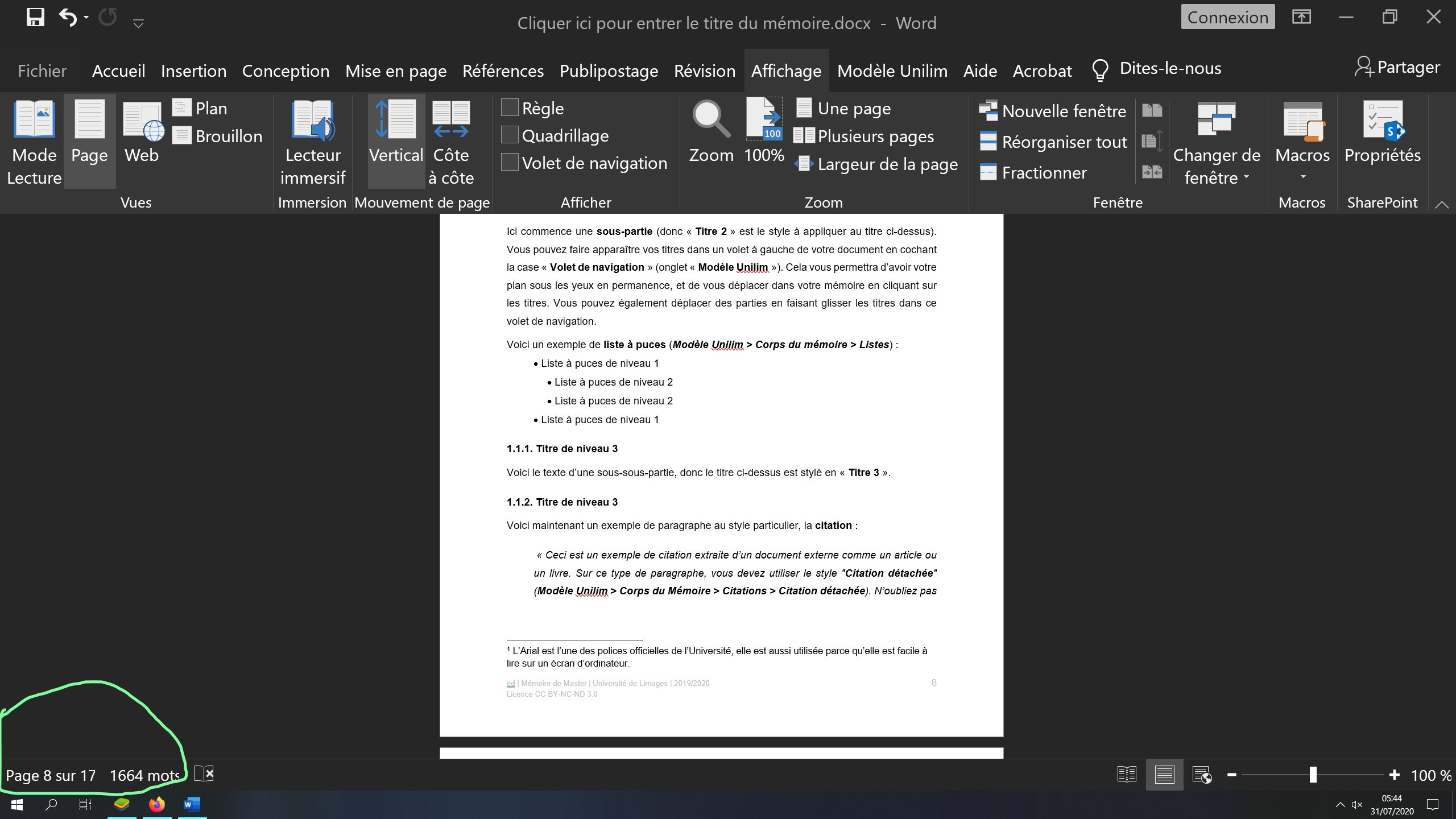
Task: Open the proofing errors icon in status bar
Action: click(204, 774)
